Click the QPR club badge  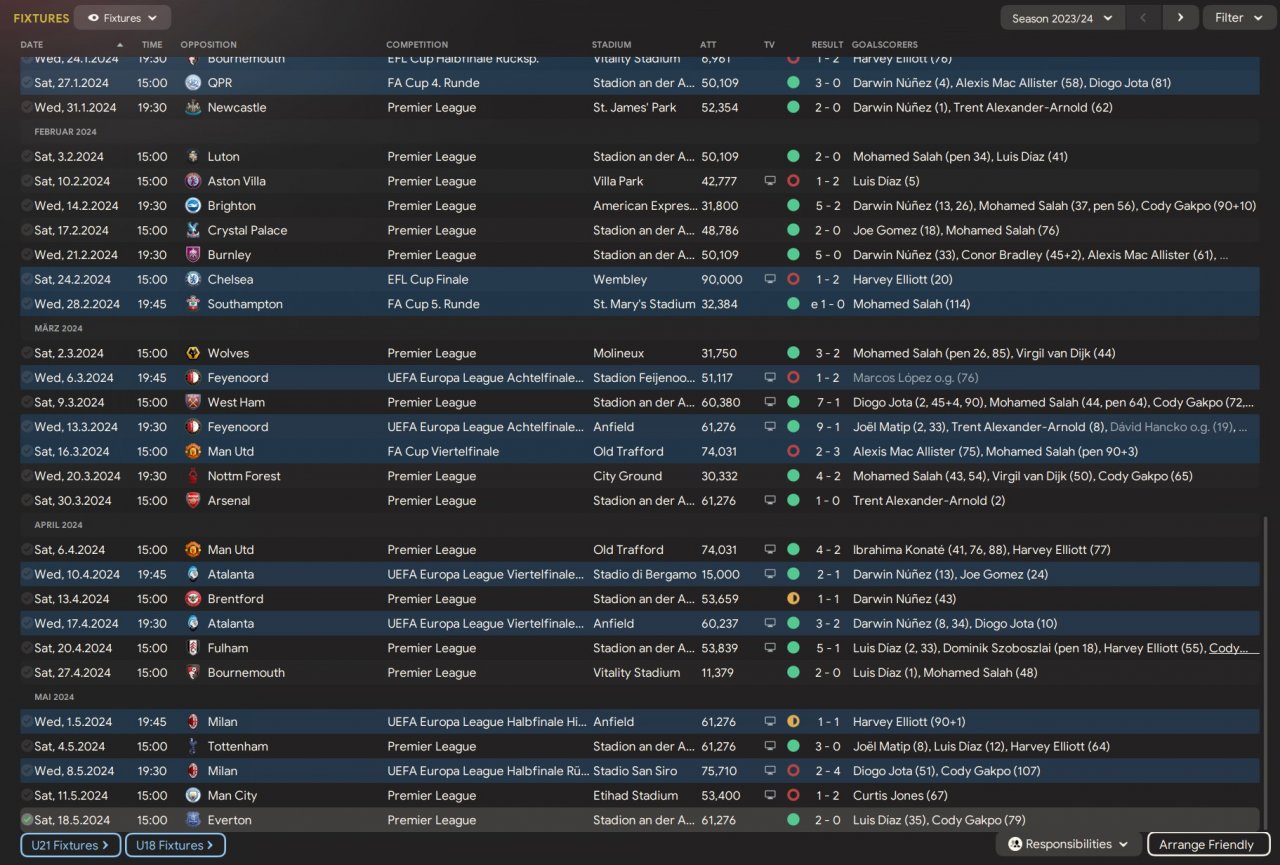(193, 83)
